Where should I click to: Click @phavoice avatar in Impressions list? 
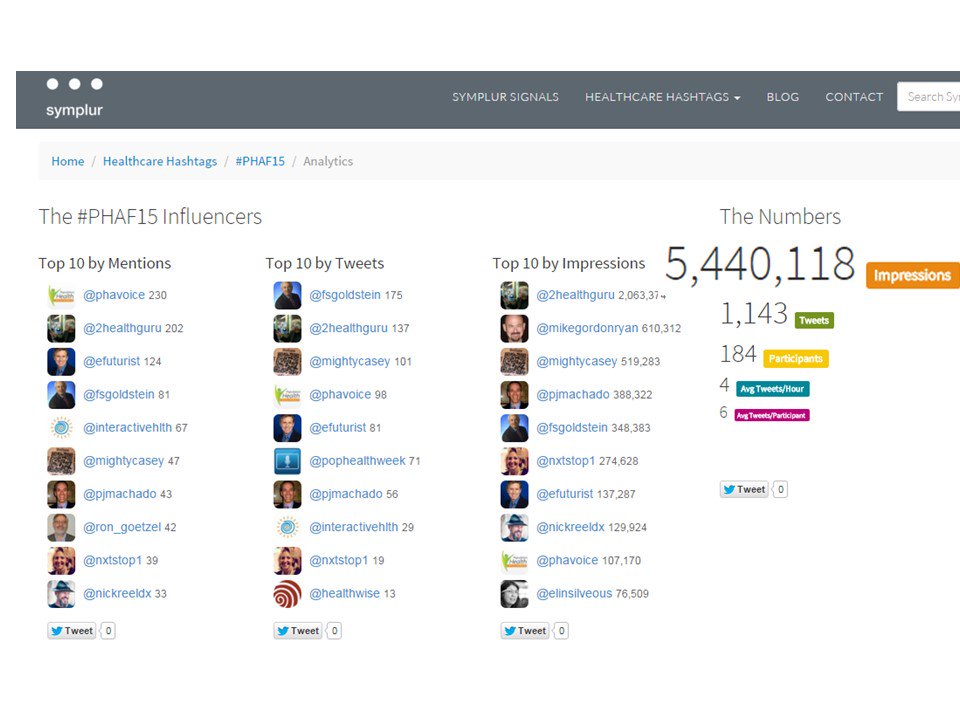tap(514, 560)
